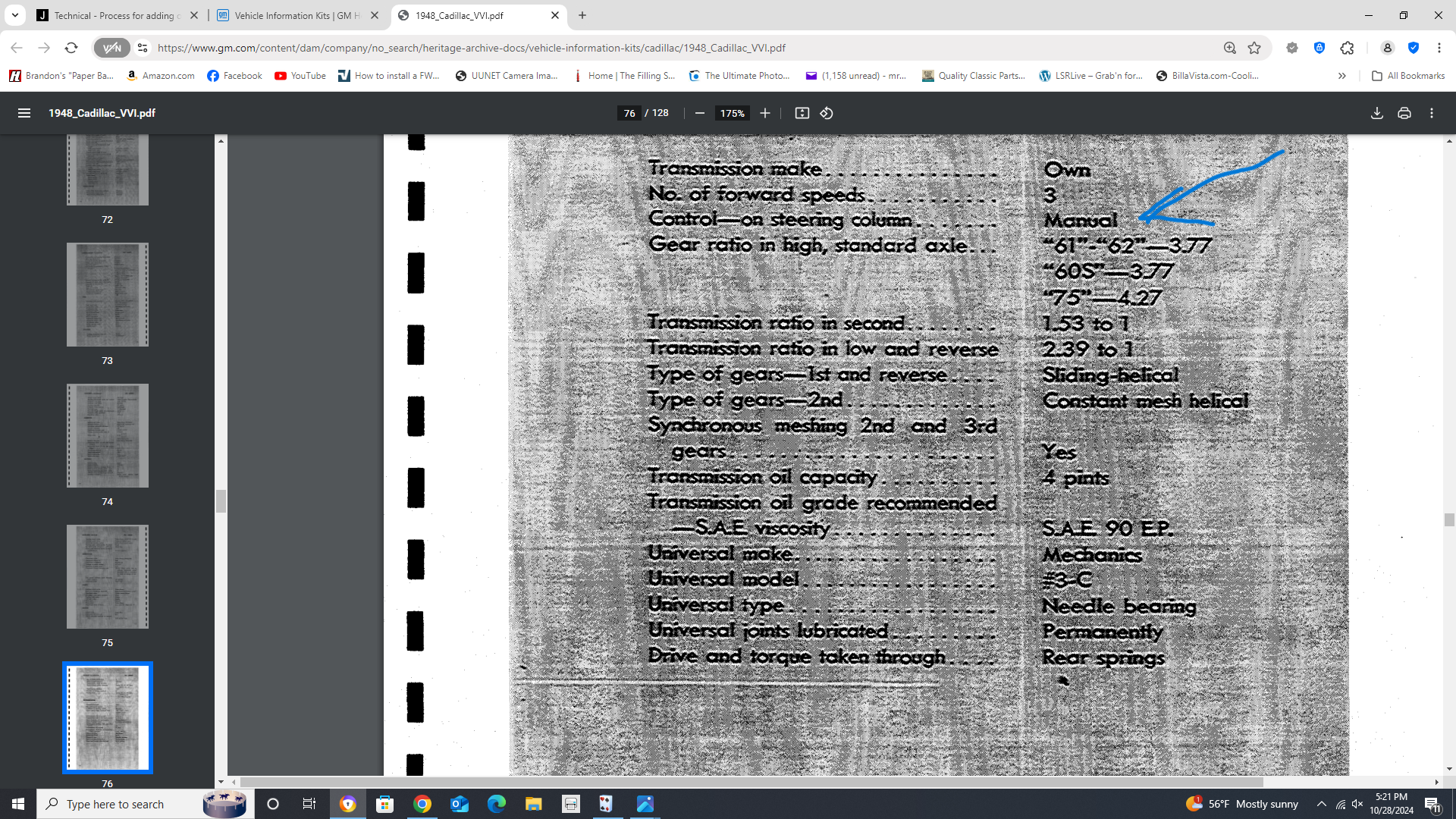Open File Explorer from the taskbar

tap(533, 804)
